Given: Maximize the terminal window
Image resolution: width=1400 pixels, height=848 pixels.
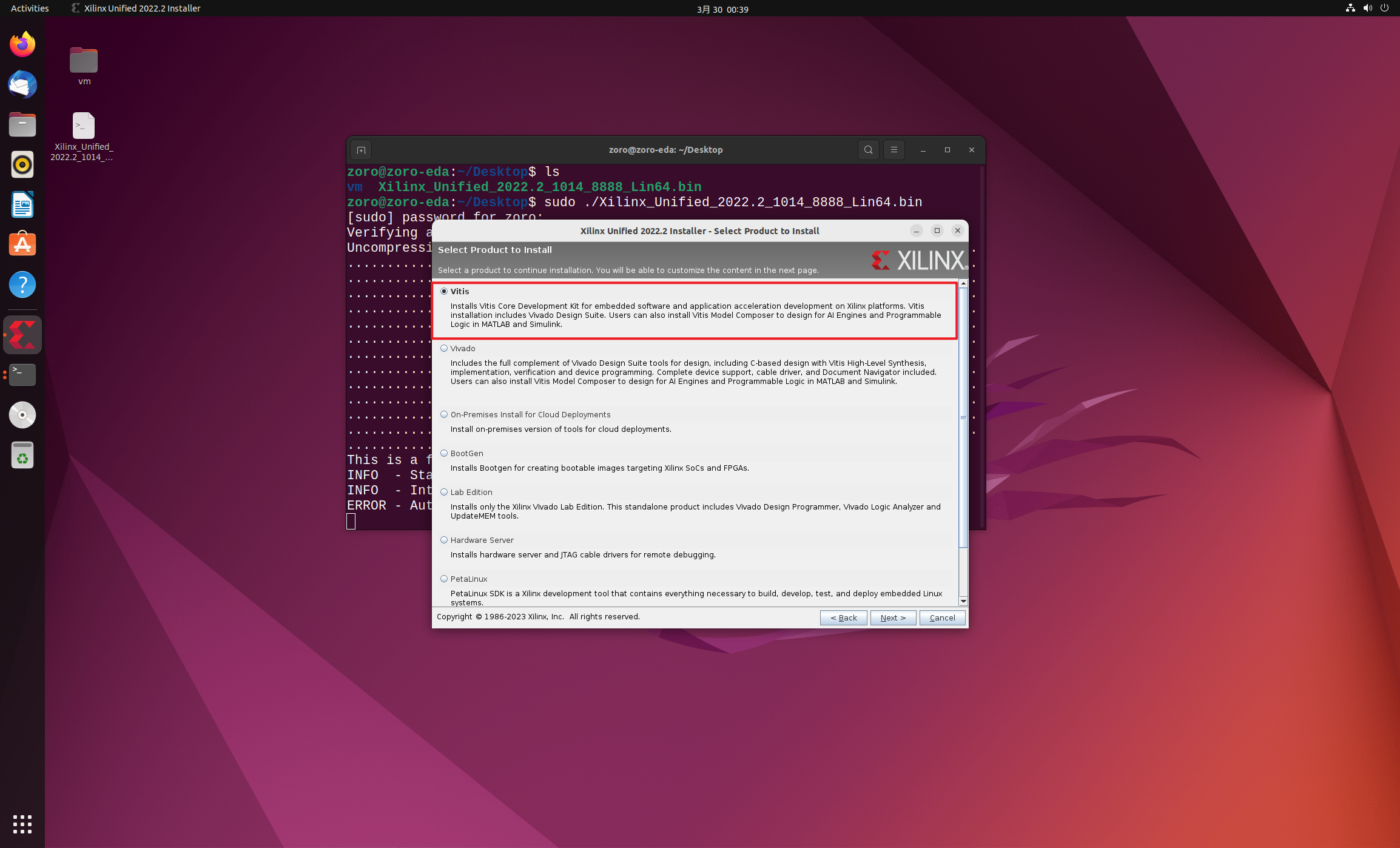Looking at the screenshot, I should coord(947,150).
